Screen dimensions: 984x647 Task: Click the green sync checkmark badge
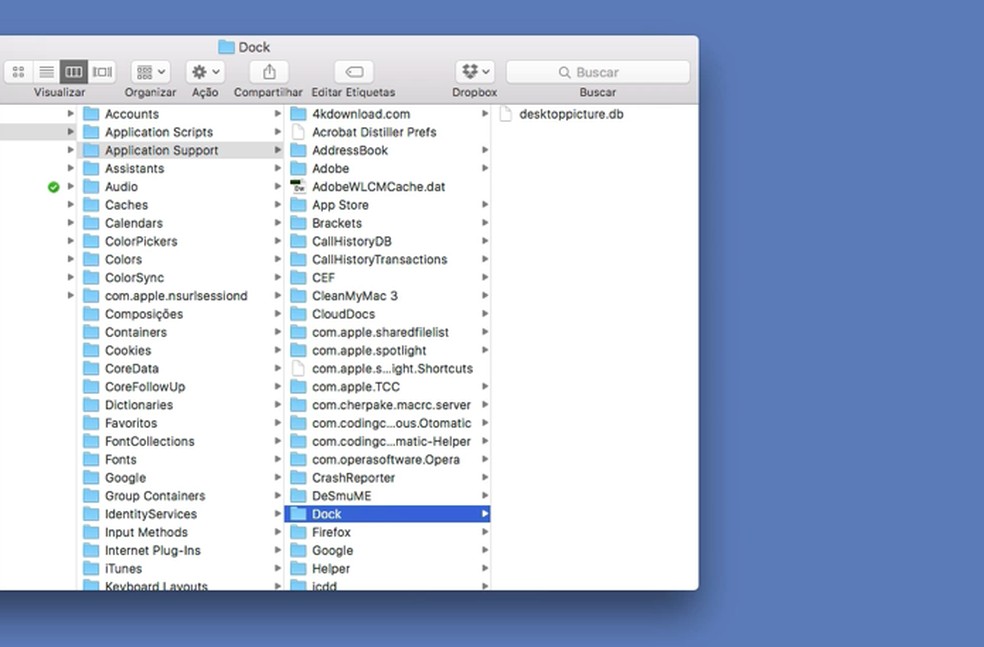[53, 186]
